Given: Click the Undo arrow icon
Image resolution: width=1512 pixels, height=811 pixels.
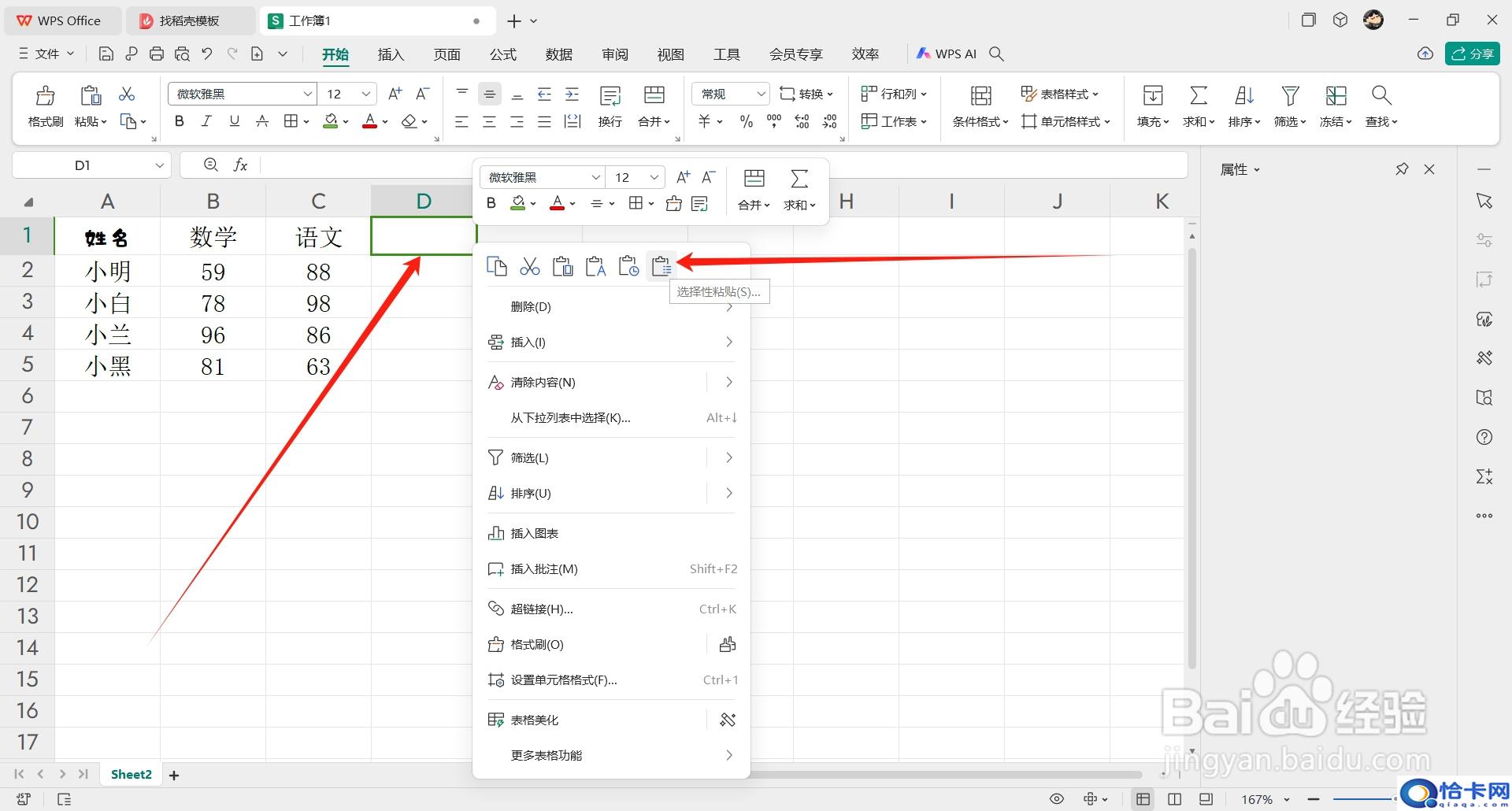Looking at the screenshot, I should tap(207, 54).
